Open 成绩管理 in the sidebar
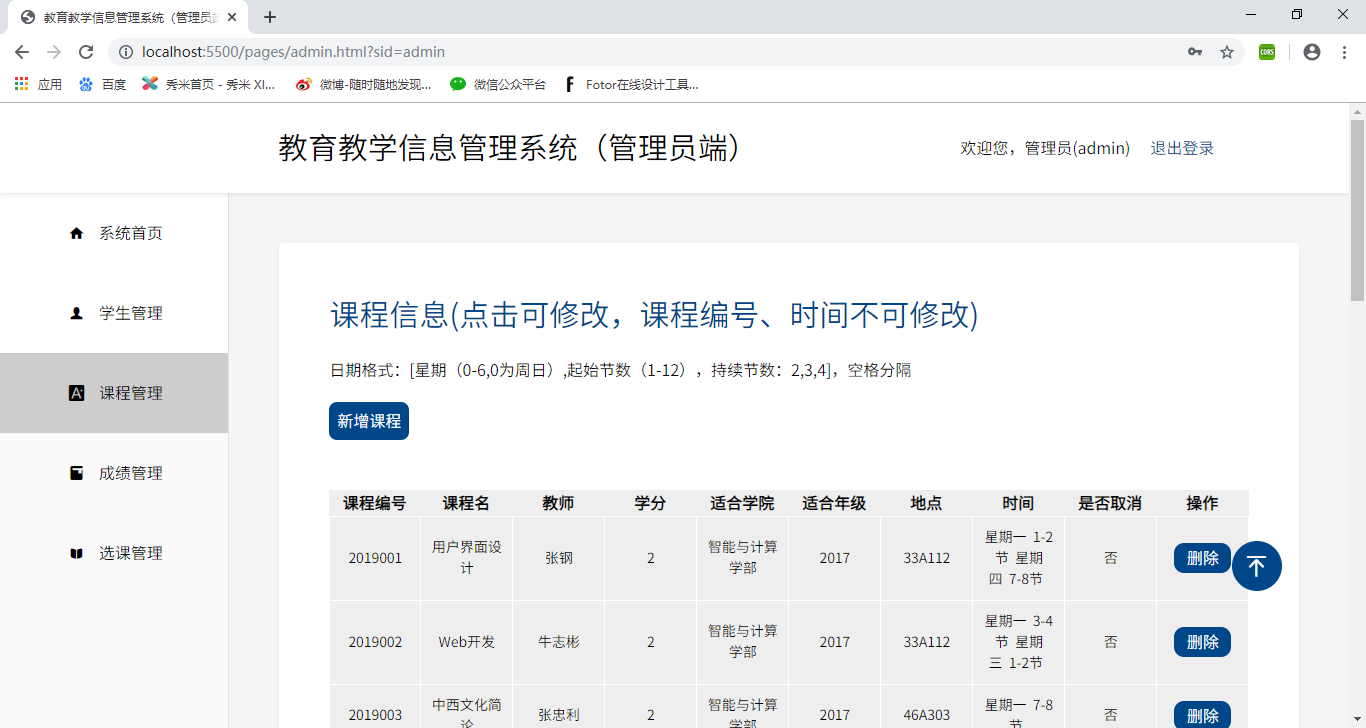Screen dimensions: 1366x728 tap(114, 473)
